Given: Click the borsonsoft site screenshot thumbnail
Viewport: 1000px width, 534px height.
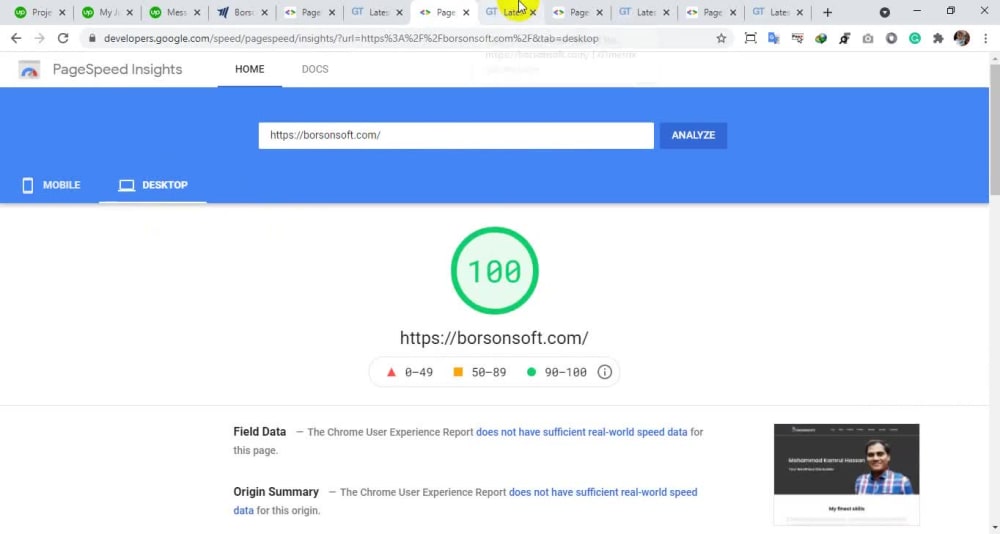Looking at the screenshot, I should (846, 474).
